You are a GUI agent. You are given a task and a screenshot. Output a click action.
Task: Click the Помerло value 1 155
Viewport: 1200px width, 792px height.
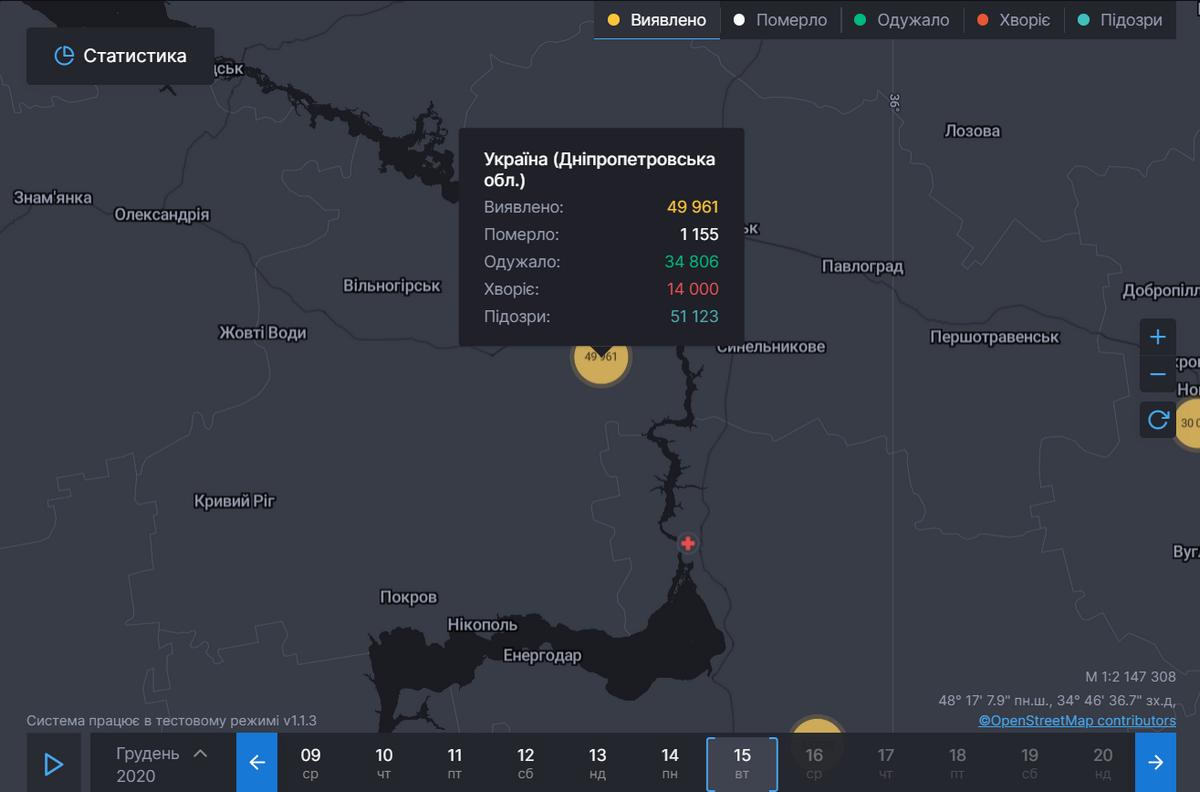click(699, 234)
